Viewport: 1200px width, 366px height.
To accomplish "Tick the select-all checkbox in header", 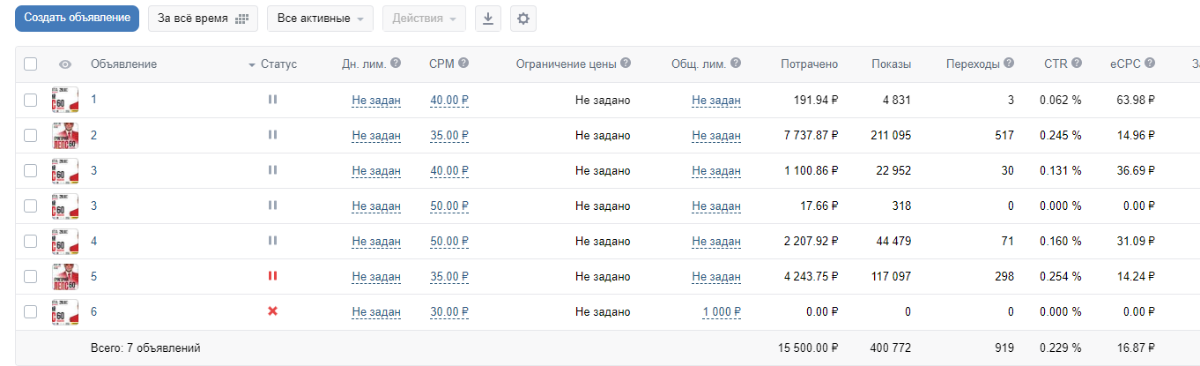I will coord(30,64).
